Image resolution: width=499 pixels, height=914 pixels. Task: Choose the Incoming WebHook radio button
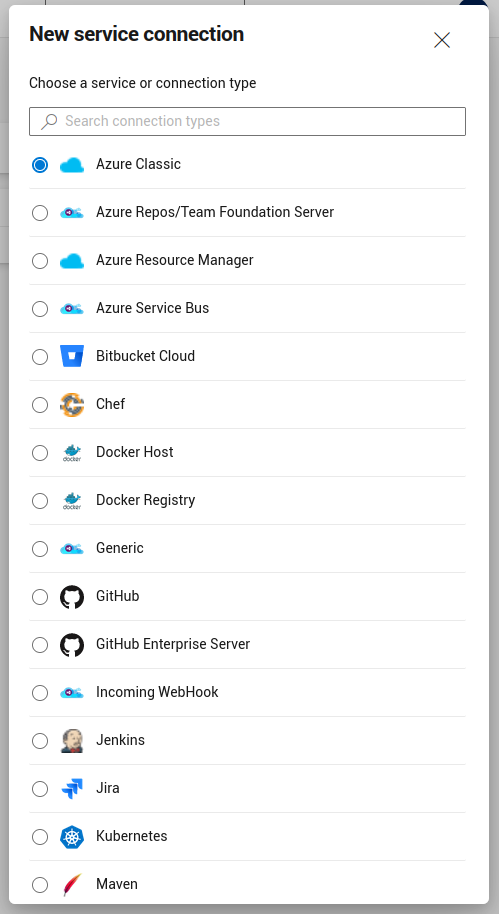(x=40, y=692)
